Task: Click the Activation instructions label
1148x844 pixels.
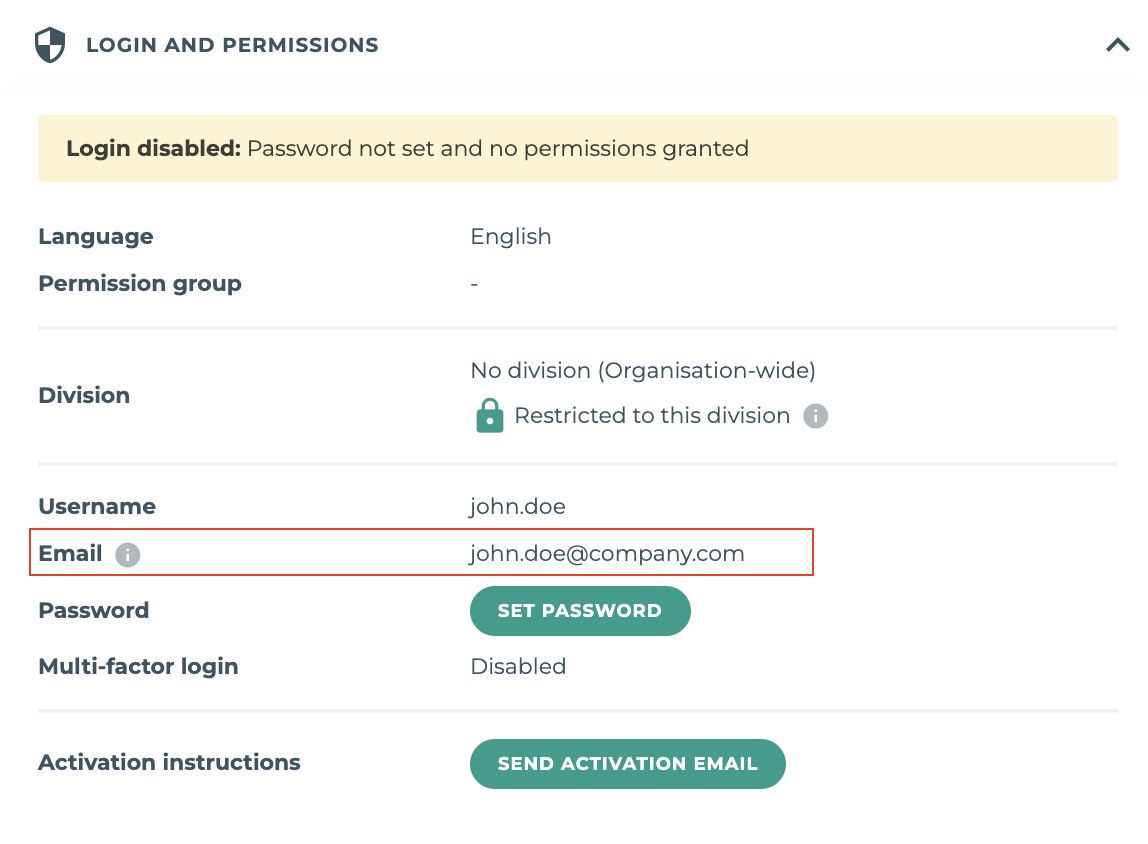Action: [x=168, y=762]
